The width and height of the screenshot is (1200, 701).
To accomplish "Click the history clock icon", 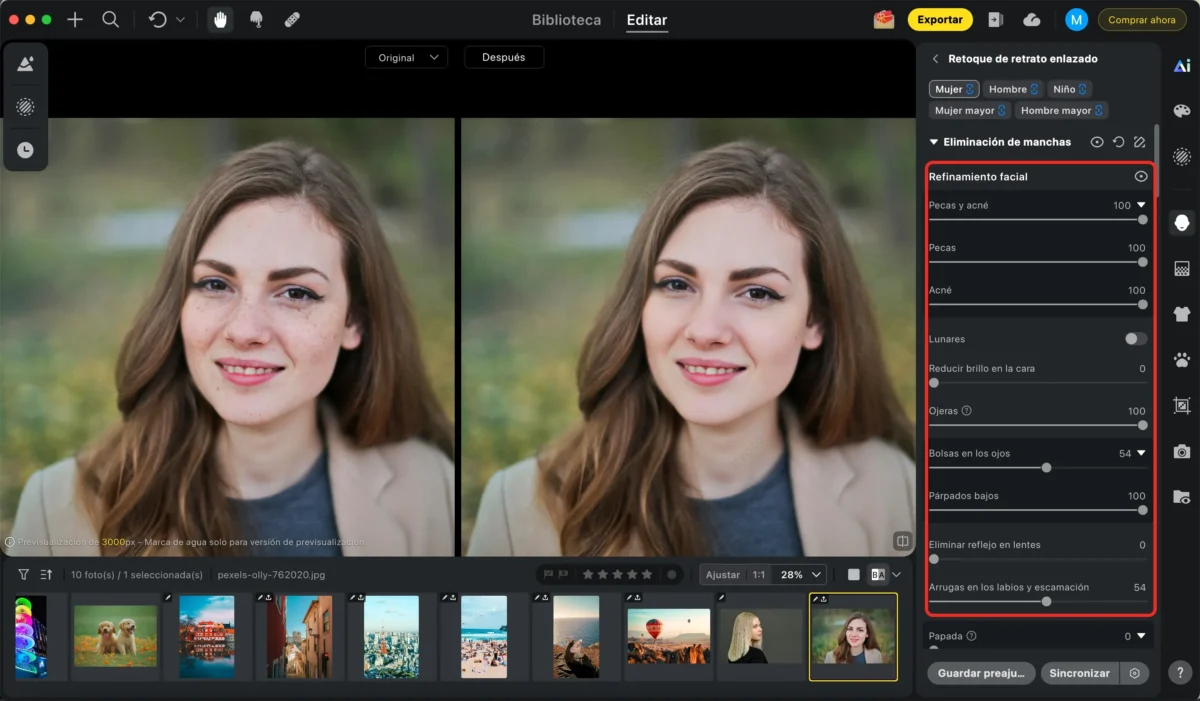I will point(25,150).
